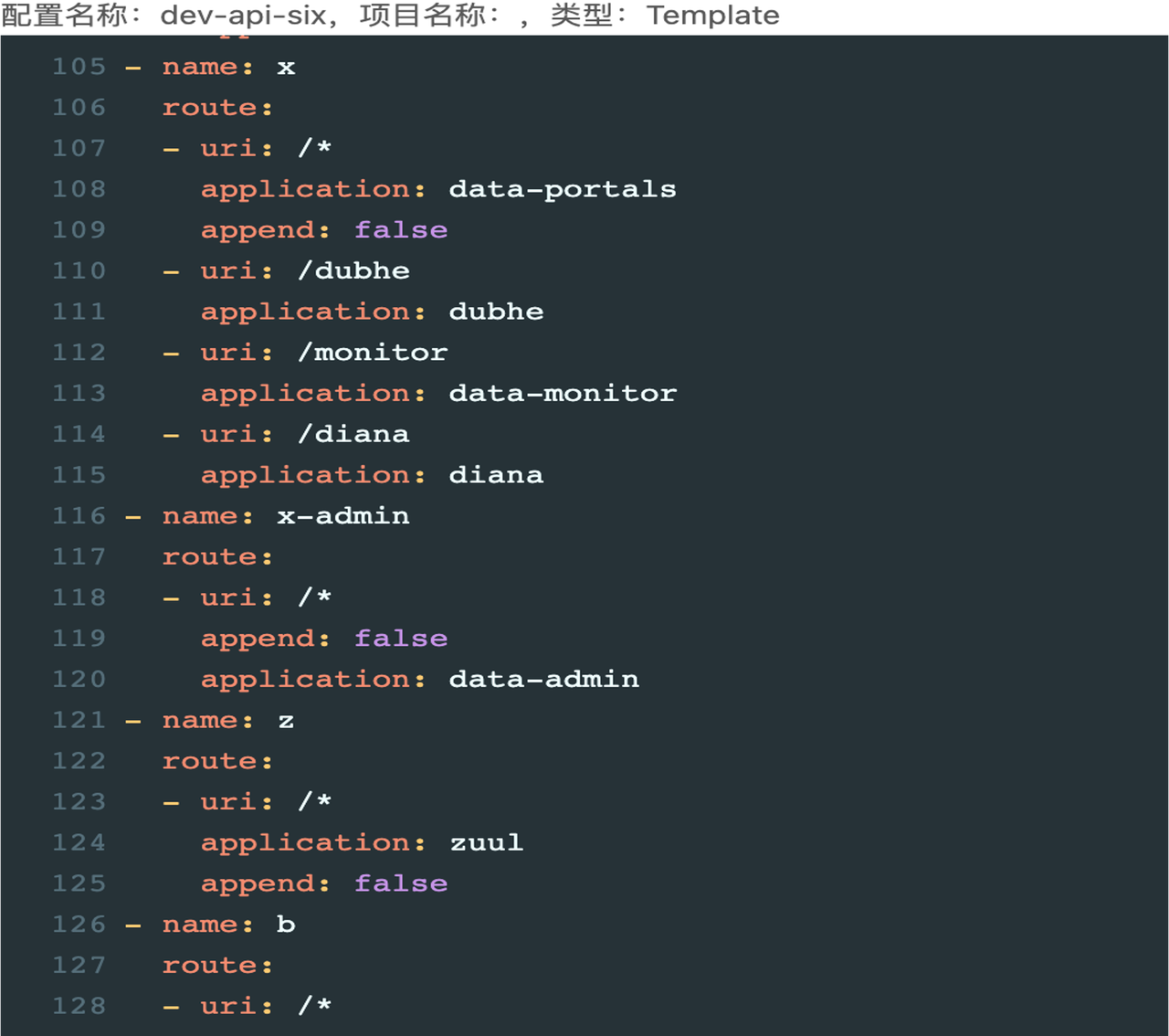
Task: Place cursor on '/dubhe' uri value
Action: tap(353, 271)
